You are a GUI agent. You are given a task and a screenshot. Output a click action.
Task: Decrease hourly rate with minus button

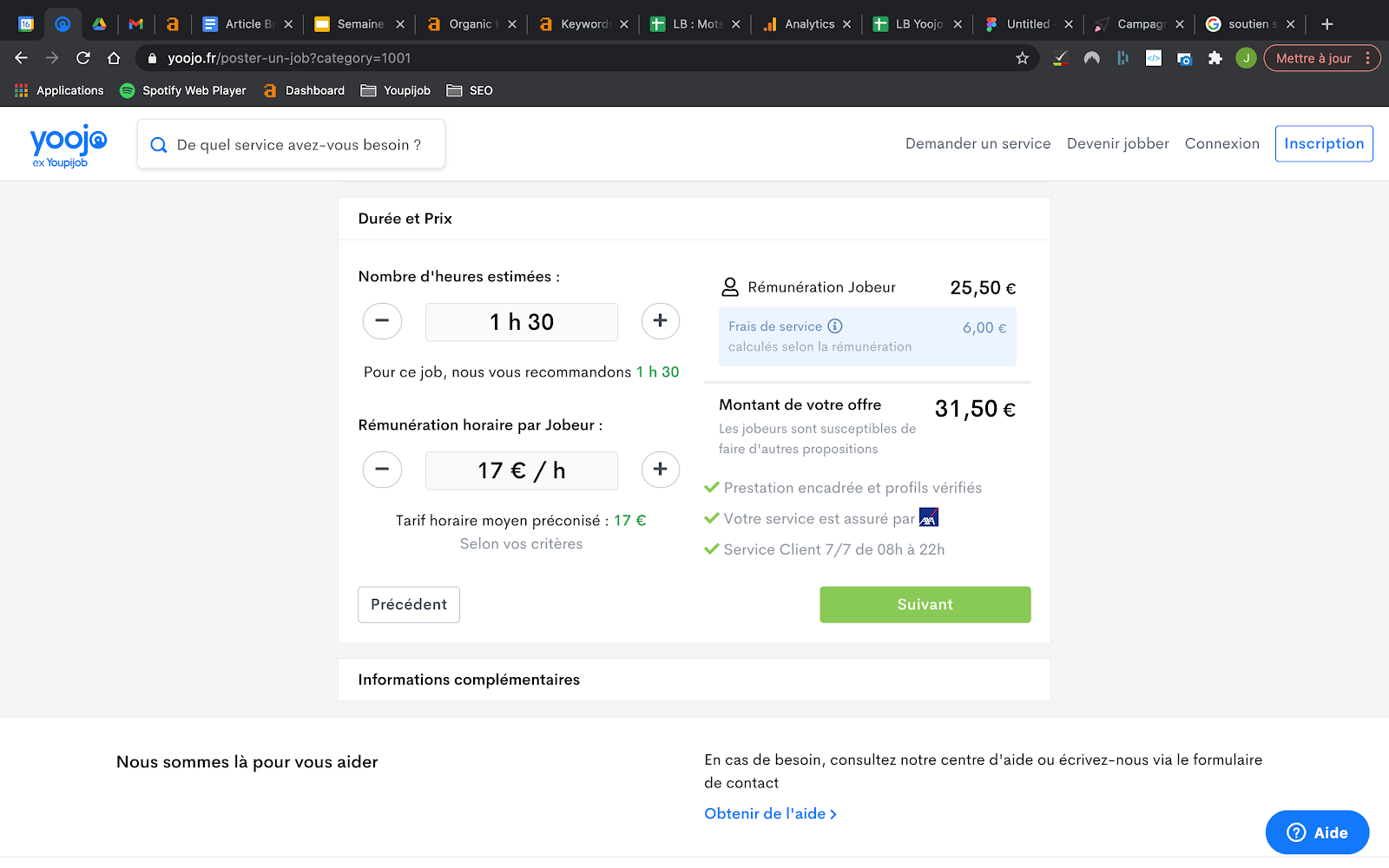click(382, 470)
